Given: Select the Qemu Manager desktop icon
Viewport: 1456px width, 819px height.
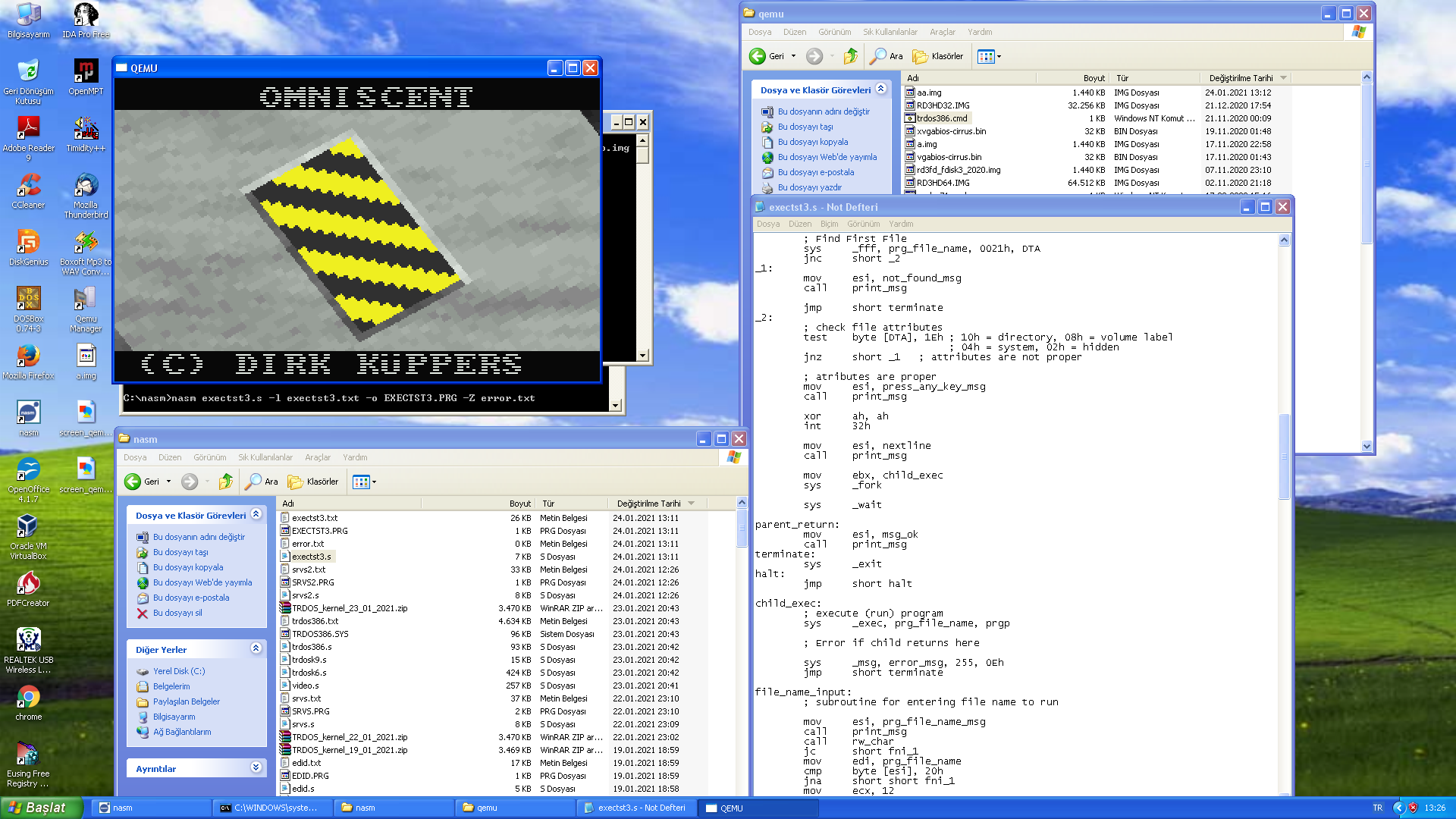Looking at the screenshot, I should 86,309.
